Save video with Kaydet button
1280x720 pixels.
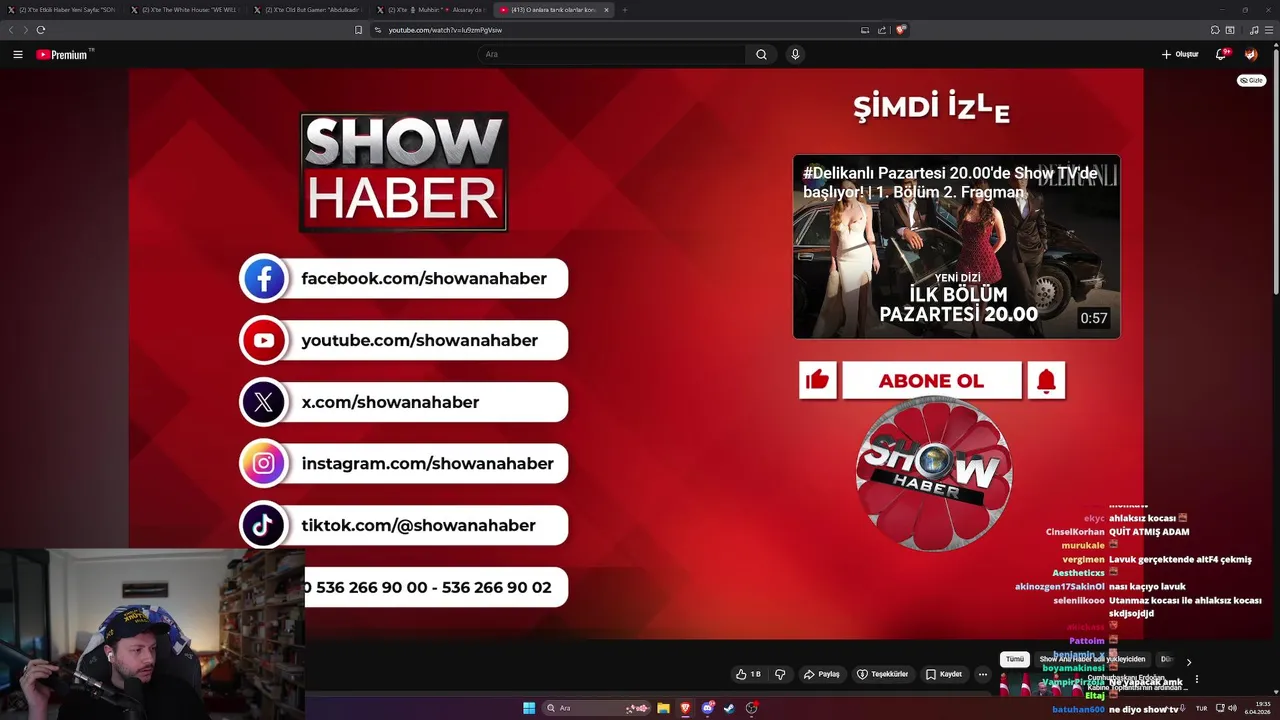coord(944,674)
